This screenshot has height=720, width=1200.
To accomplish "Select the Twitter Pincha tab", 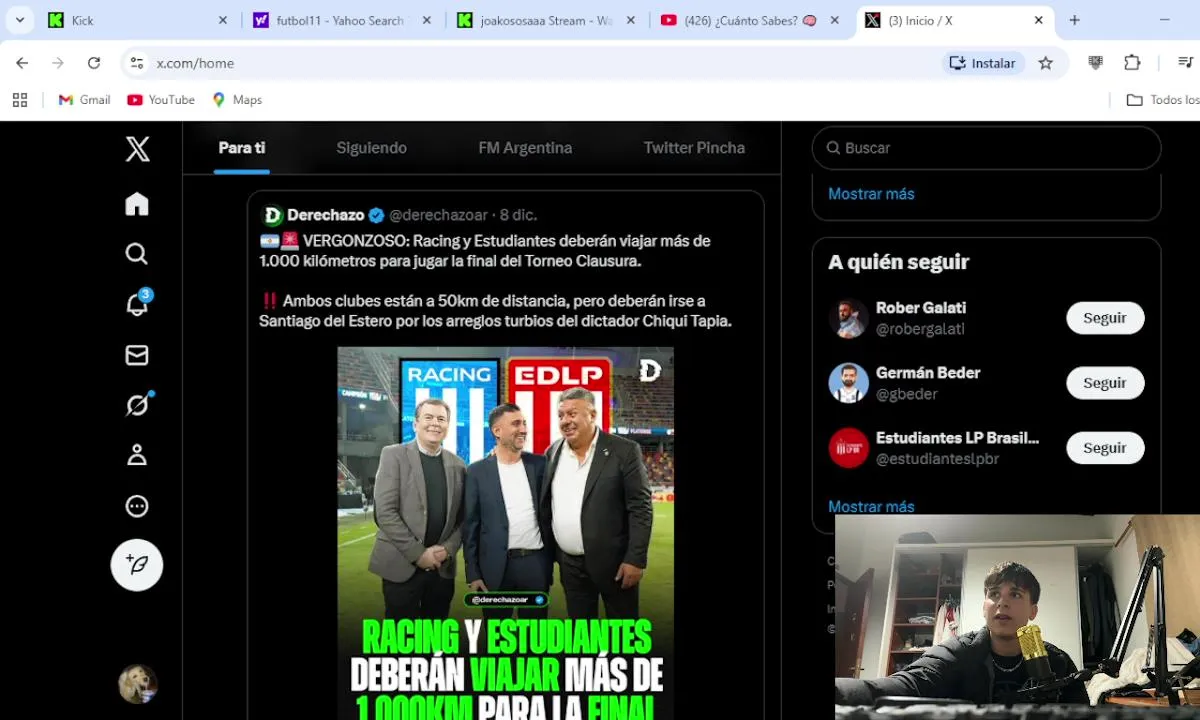I will click(x=694, y=148).
